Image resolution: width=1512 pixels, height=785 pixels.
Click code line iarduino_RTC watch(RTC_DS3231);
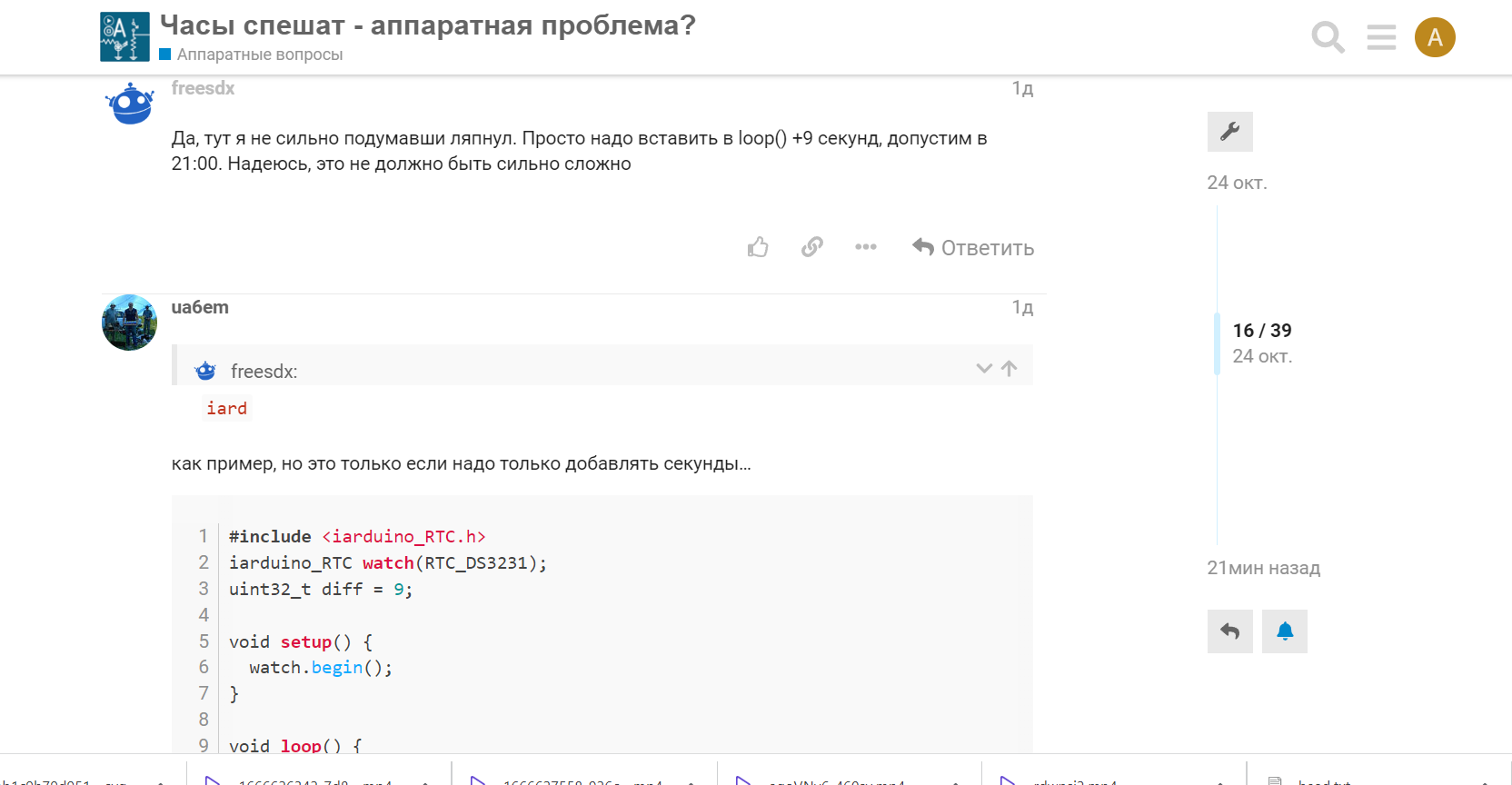[x=388, y=563]
